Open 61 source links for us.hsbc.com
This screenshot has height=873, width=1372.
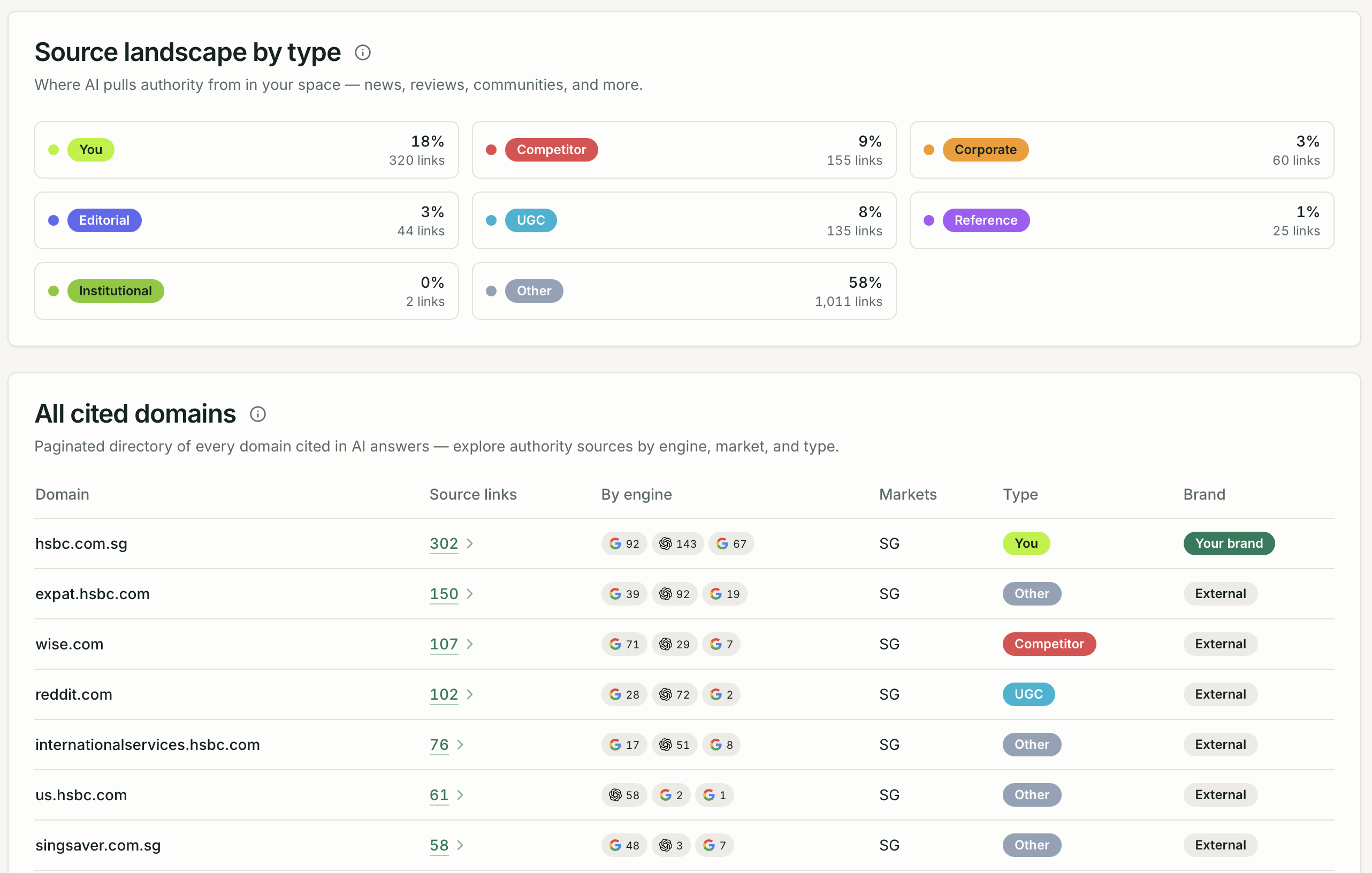pyautogui.click(x=439, y=795)
